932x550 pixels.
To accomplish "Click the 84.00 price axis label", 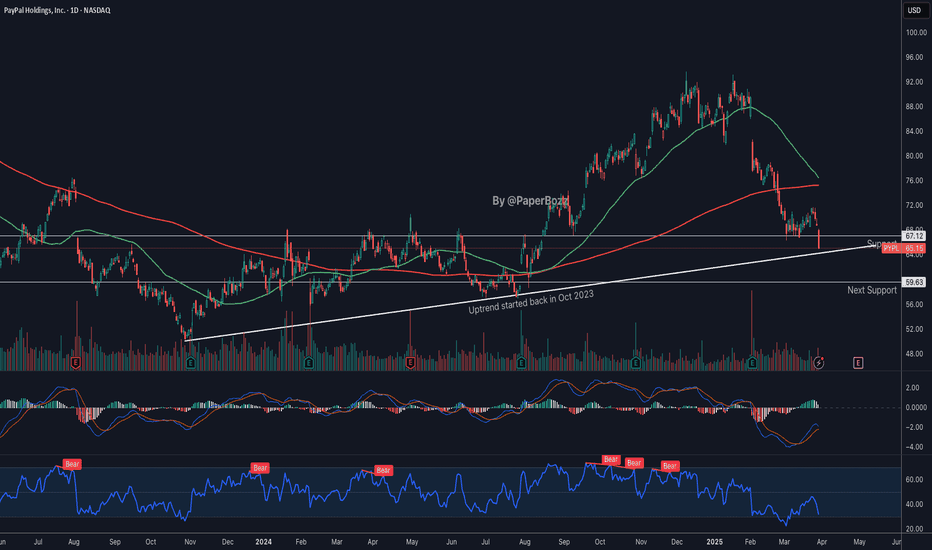I will pyautogui.click(x=914, y=131).
